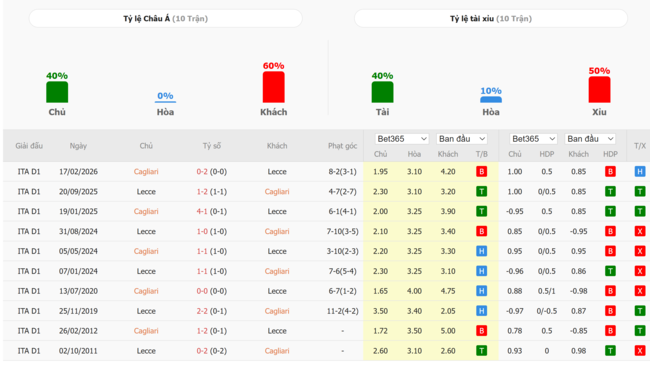Click green T handicap badge on 07/01/2024 row
The image size is (650, 368).
[610, 271]
